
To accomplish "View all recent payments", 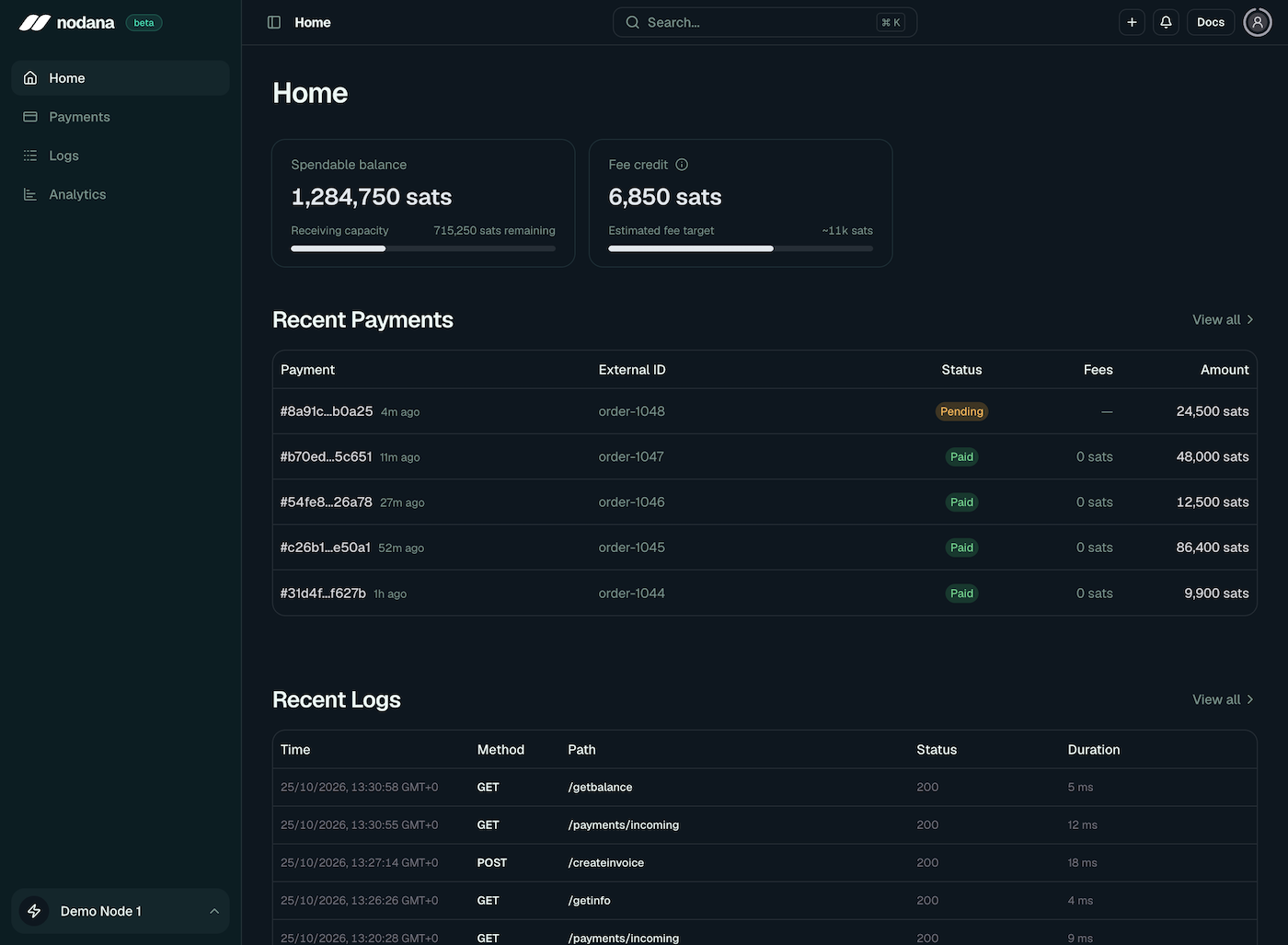I will point(1224,319).
